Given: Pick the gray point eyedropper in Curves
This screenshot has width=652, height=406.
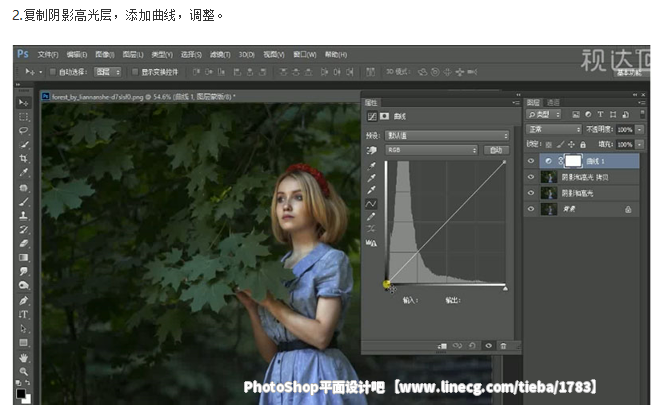Looking at the screenshot, I should point(371,178).
